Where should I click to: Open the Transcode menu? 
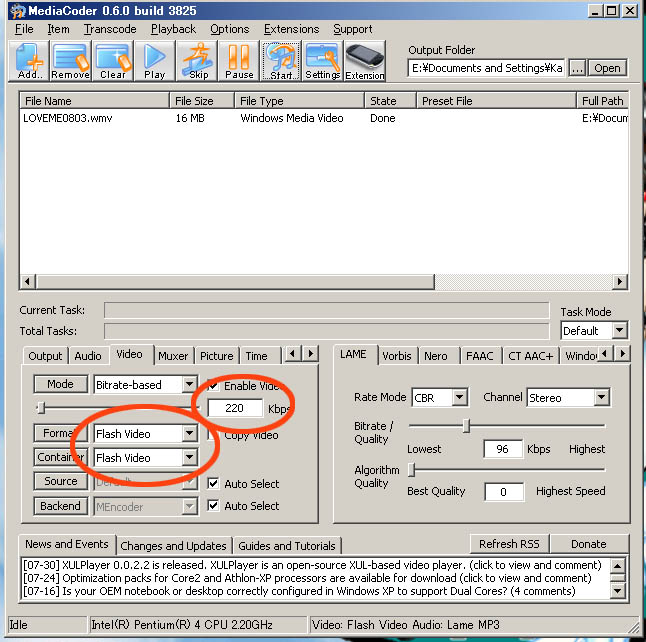[110, 29]
